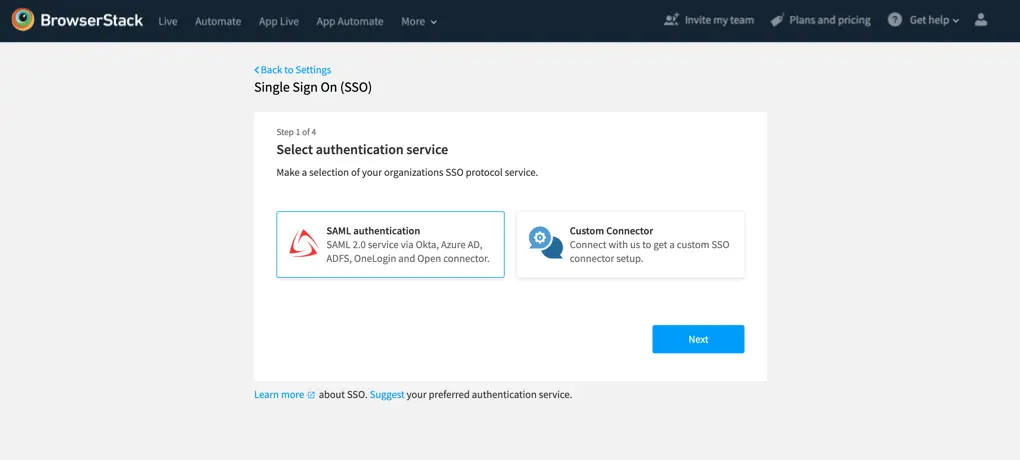This screenshot has height=460, width=1020.
Task: Open the user account profile icon
Action: pos(981,20)
